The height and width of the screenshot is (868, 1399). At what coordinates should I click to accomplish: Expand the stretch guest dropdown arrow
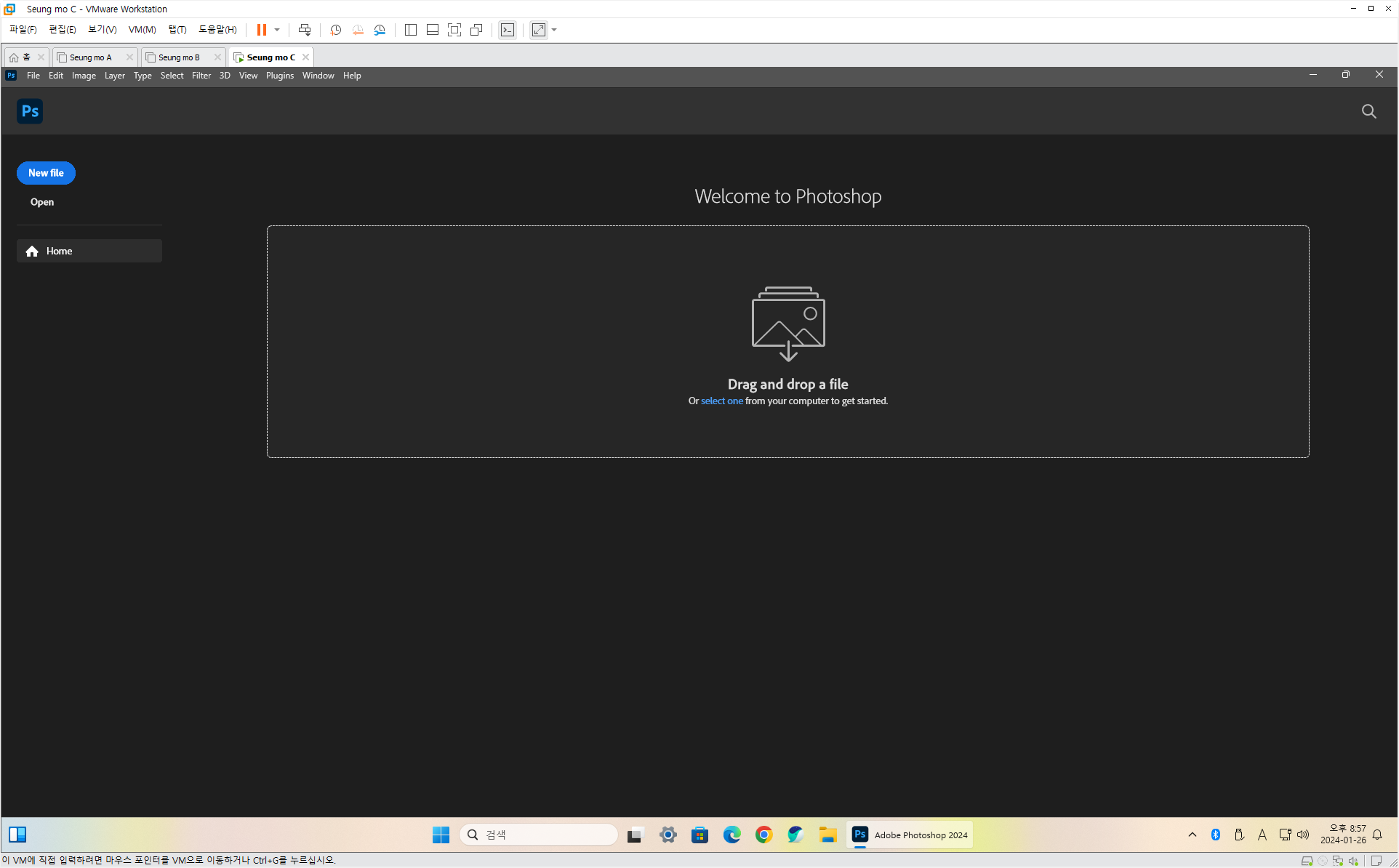(554, 30)
